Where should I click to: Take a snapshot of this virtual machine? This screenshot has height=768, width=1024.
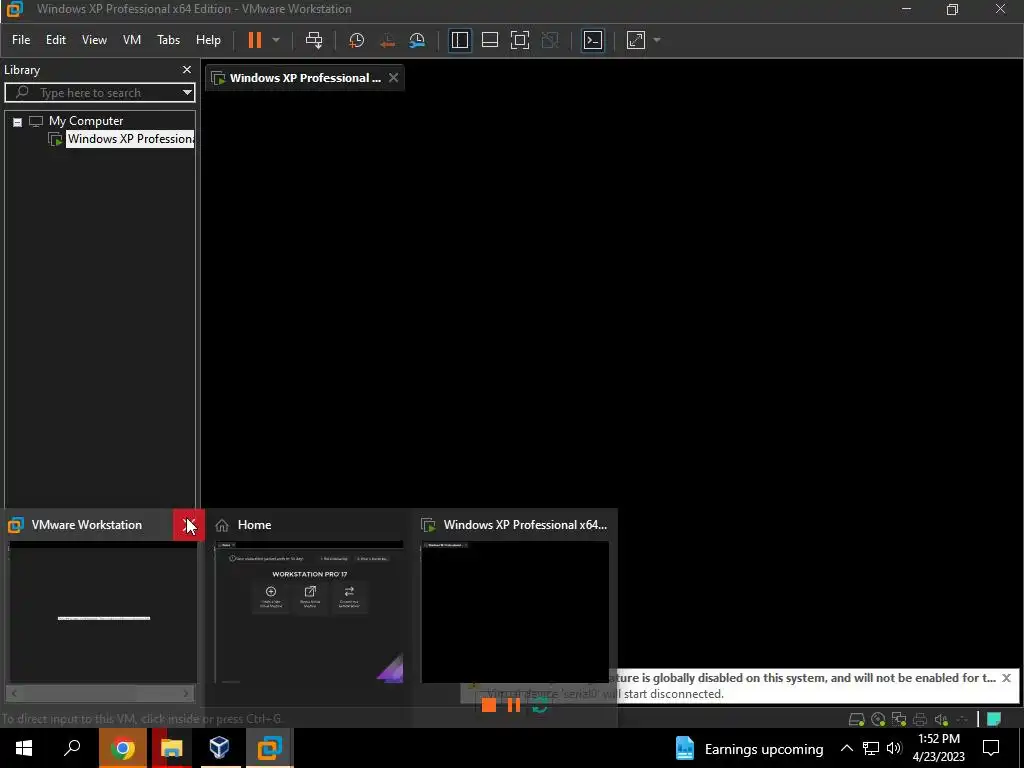click(x=357, y=40)
